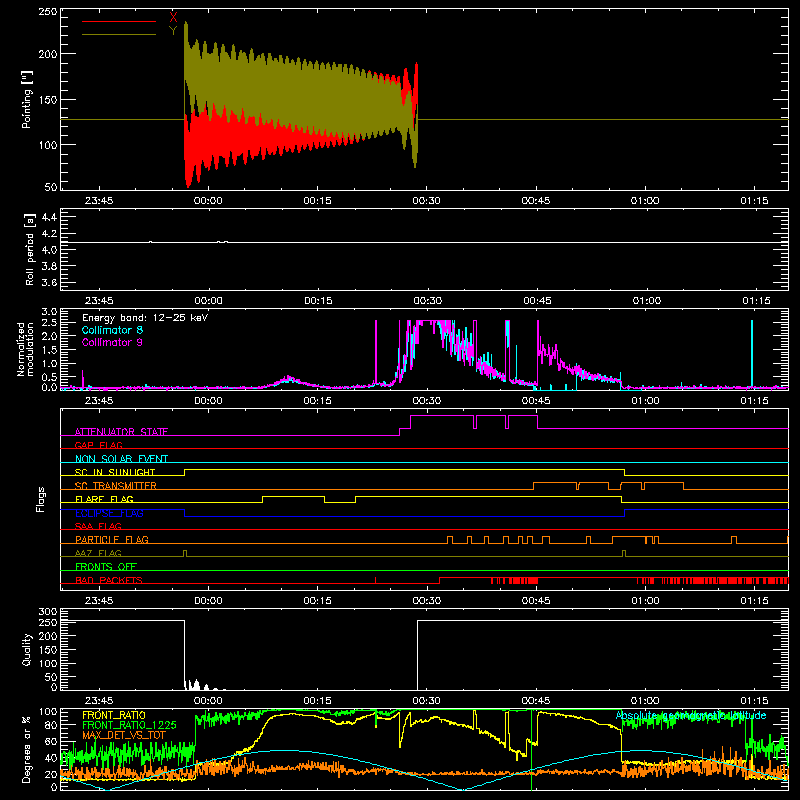
Task: Click the Pointing ["] axis title
Action: click(x=27, y=99)
